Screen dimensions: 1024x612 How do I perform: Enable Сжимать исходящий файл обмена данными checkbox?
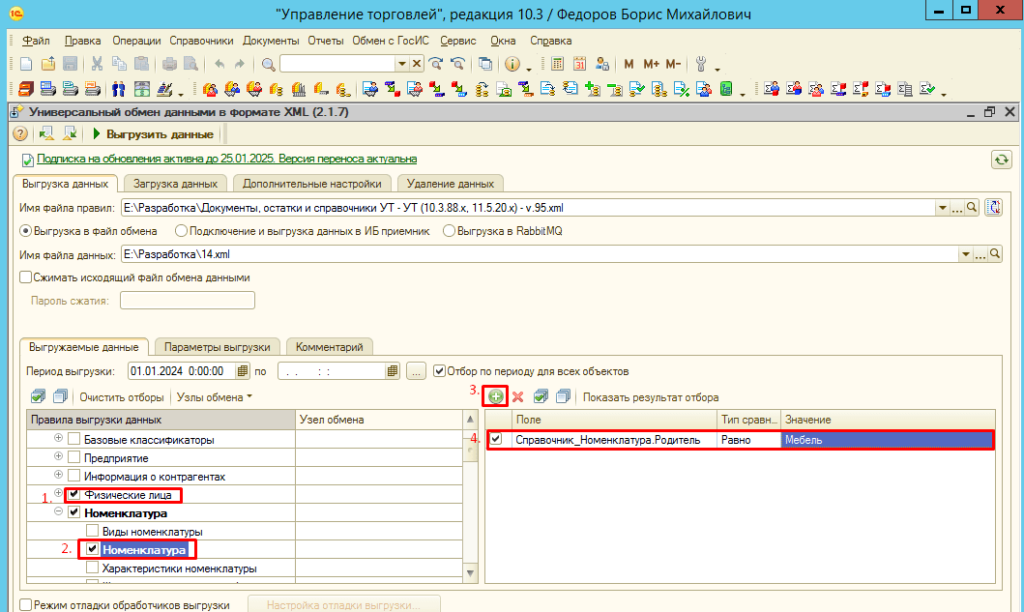[25, 278]
